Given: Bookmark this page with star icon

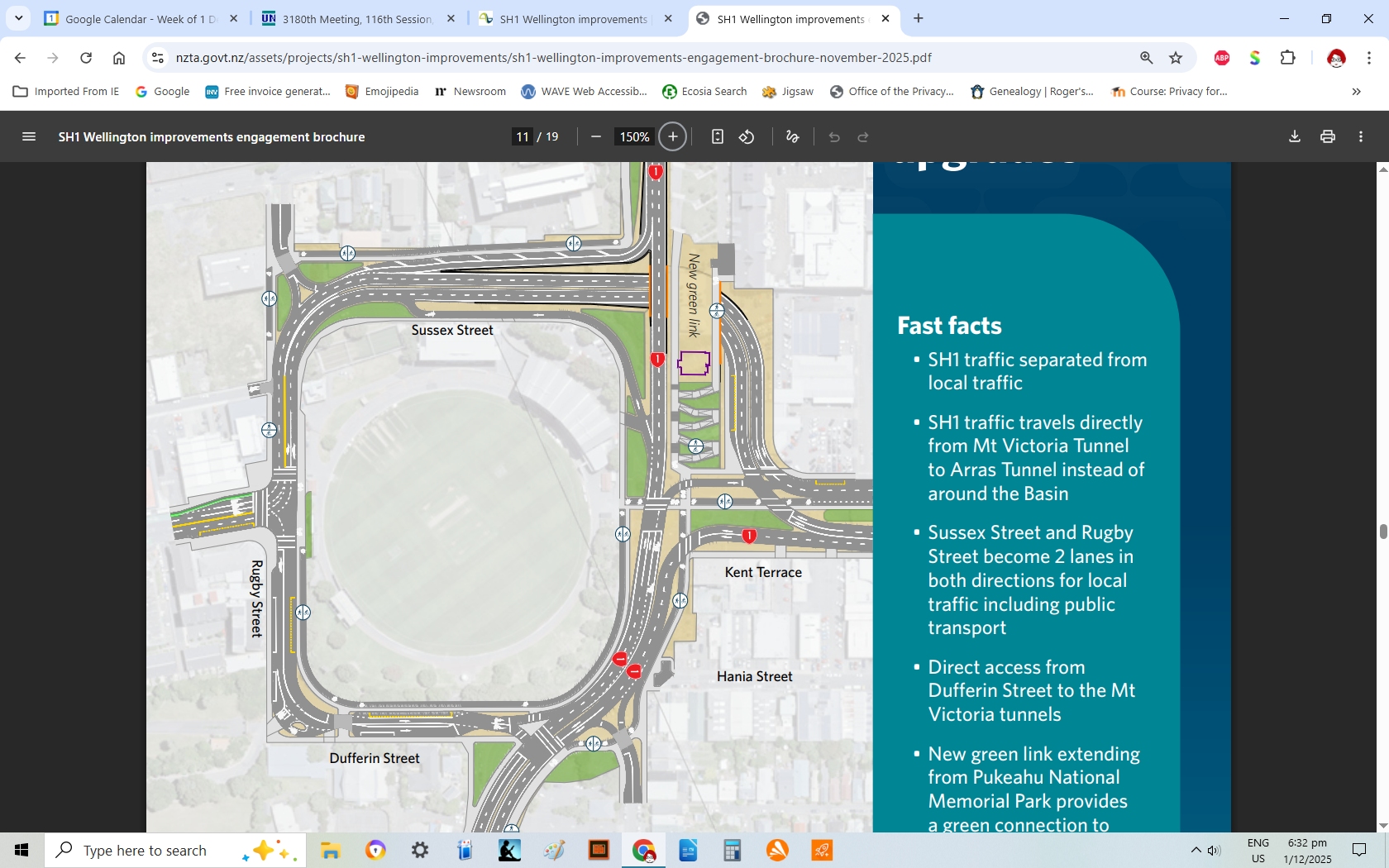Looking at the screenshot, I should point(1176,58).
